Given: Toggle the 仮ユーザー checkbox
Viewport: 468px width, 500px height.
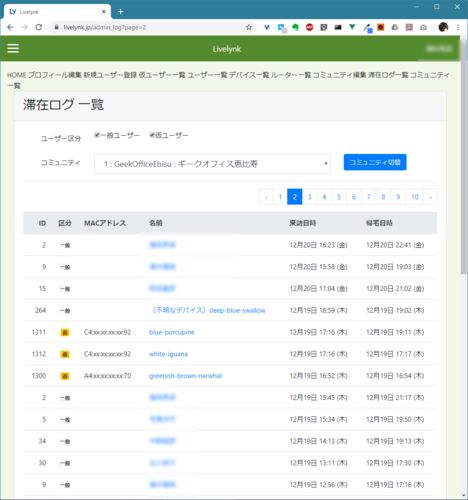Looking at the screenshot, I should 152,135.
